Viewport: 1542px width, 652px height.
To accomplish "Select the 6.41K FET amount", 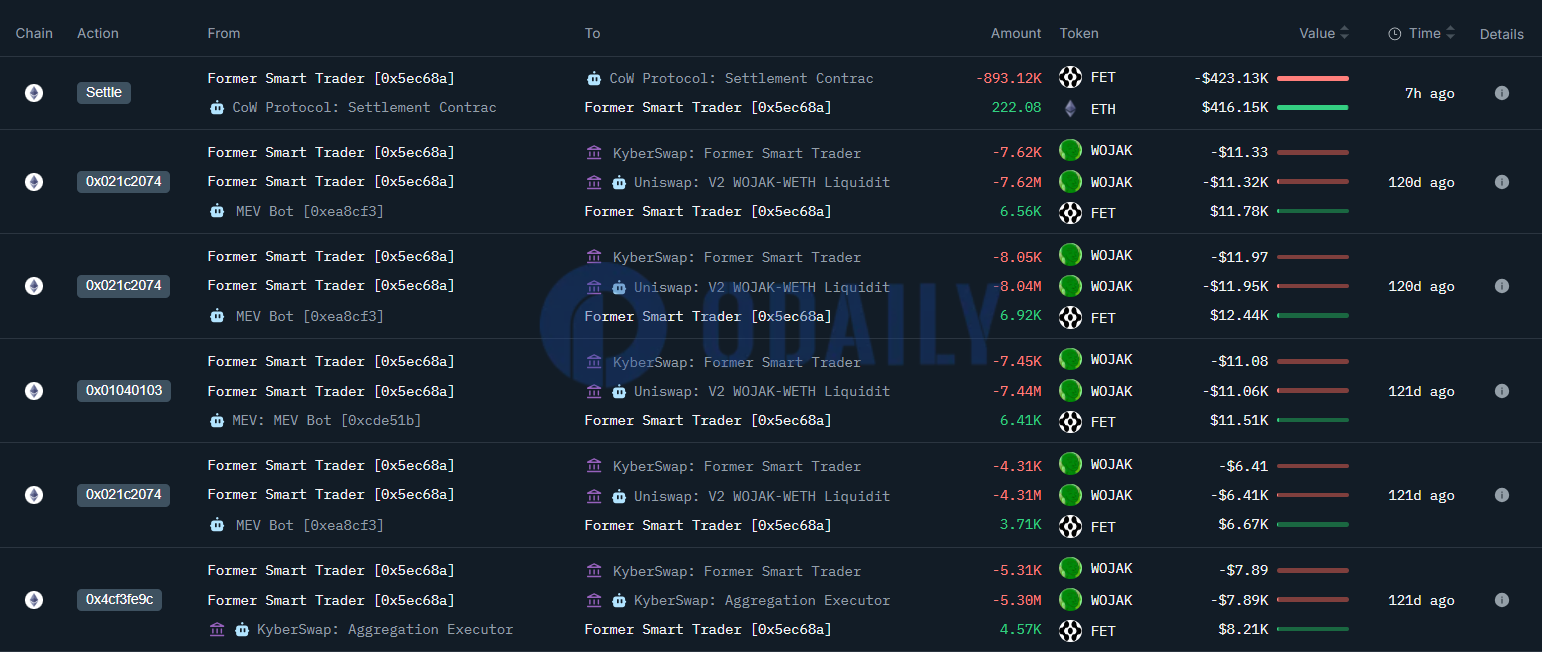I will (x=1021, y=420).
